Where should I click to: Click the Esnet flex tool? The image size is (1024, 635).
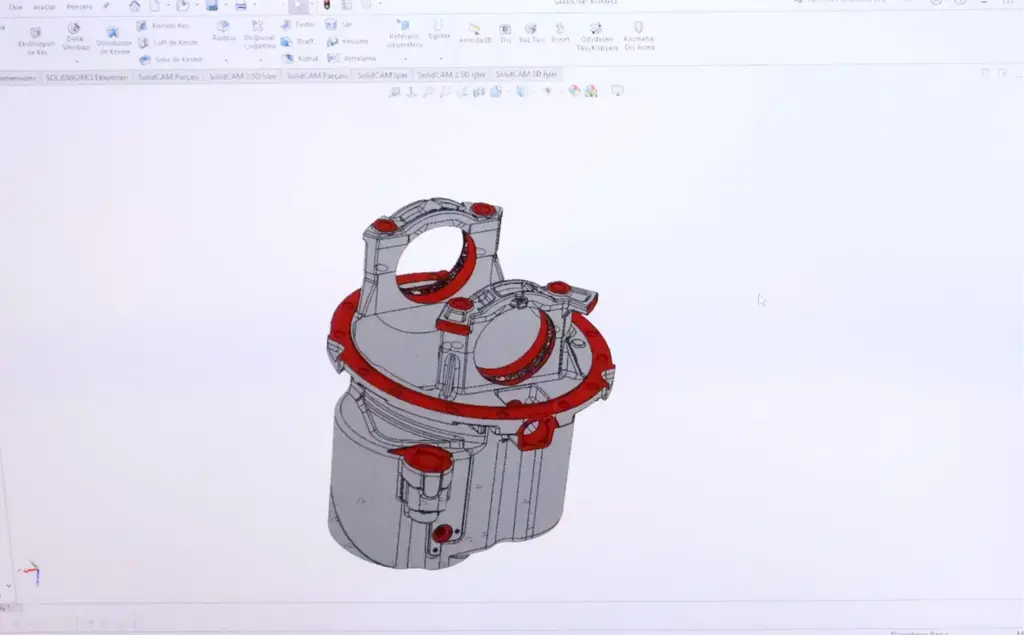click(560, 33)
